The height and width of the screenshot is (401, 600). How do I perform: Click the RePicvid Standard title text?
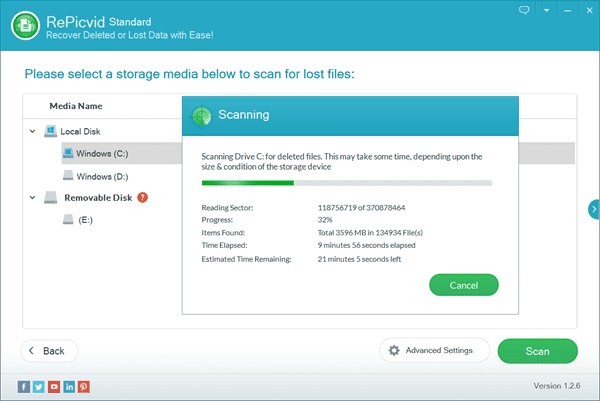point(98,22)
